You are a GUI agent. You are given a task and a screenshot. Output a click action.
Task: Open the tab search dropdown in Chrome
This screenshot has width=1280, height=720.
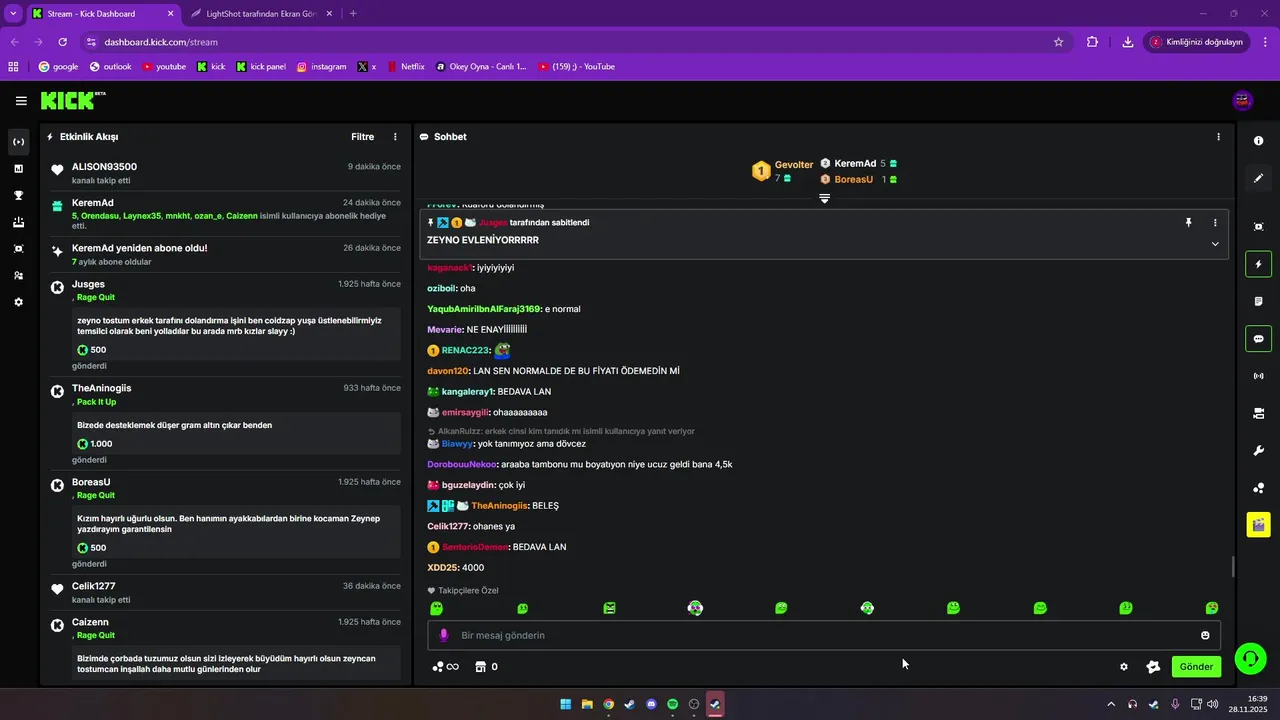(x=13, y=14)
